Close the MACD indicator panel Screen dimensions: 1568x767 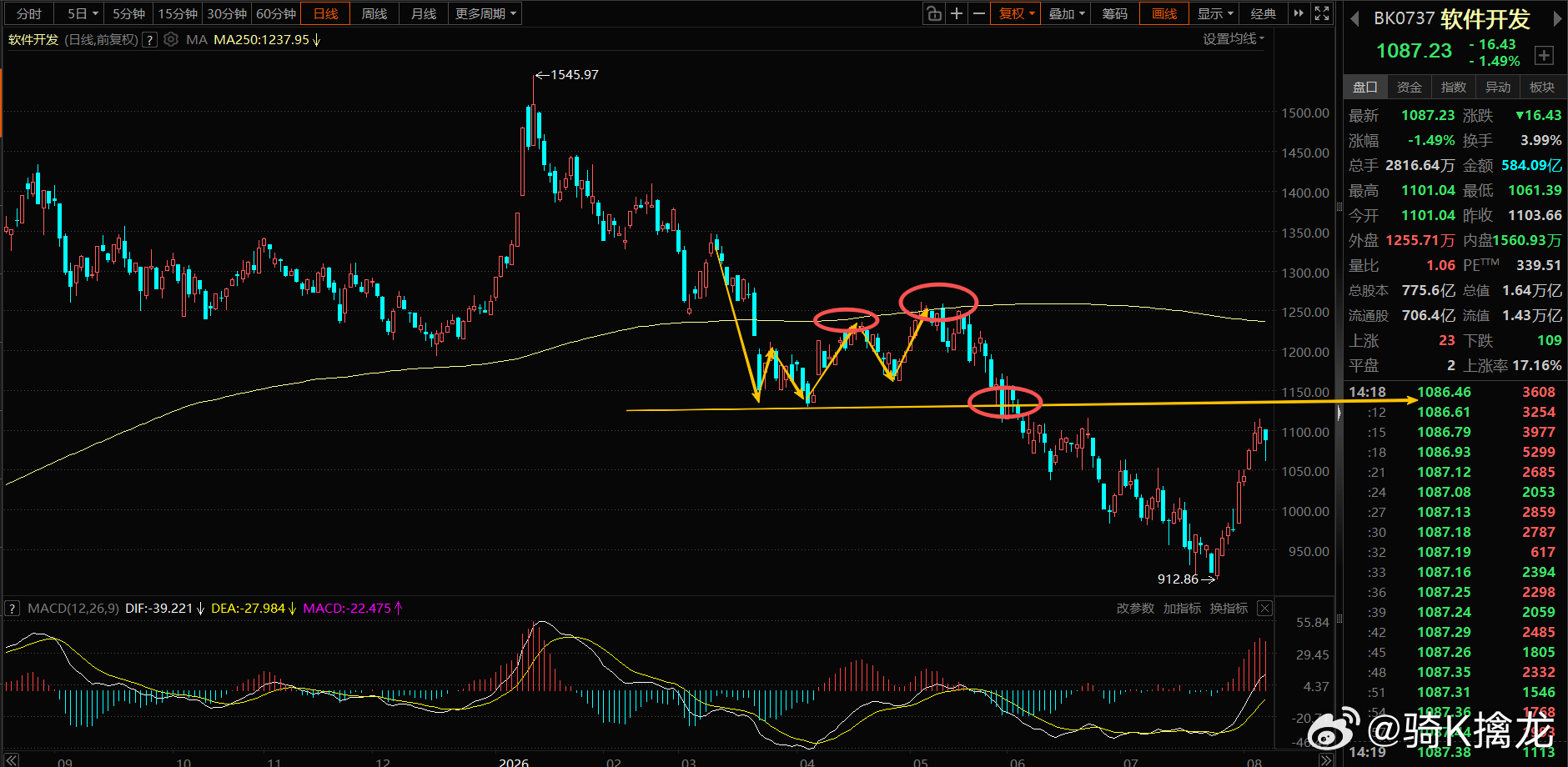tap(1264, 608)
